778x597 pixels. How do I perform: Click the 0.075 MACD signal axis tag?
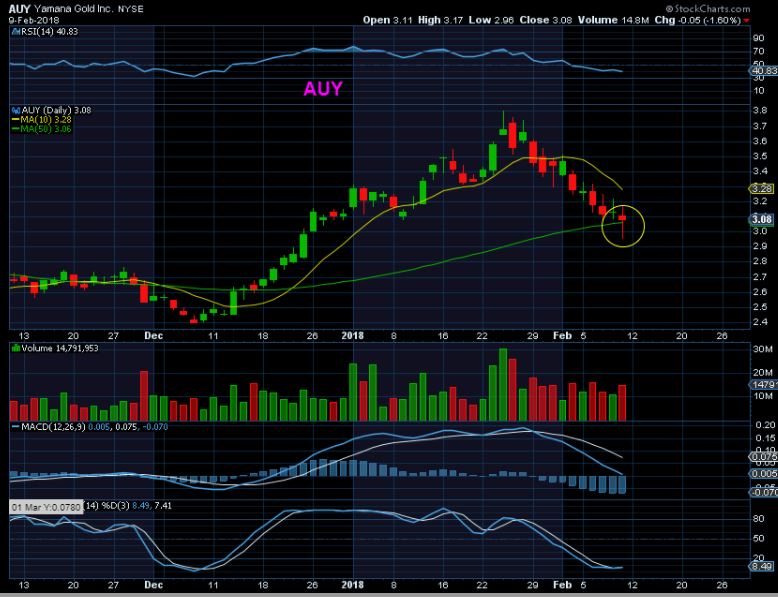click(x=763, y=457)
